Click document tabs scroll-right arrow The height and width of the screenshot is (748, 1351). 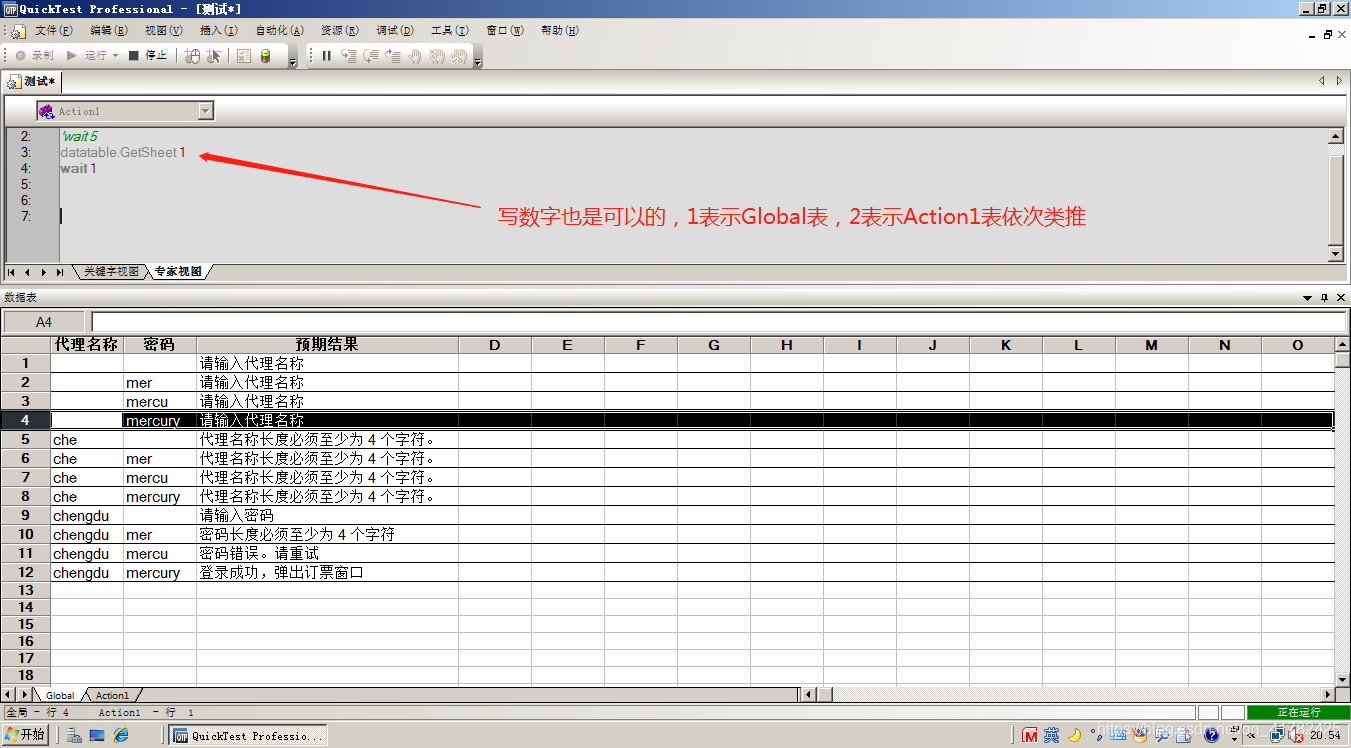[1339, 81]
